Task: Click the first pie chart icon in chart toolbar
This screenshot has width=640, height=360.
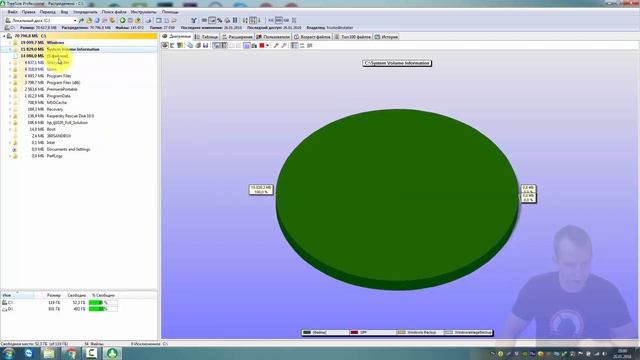Action: [165, 46]
